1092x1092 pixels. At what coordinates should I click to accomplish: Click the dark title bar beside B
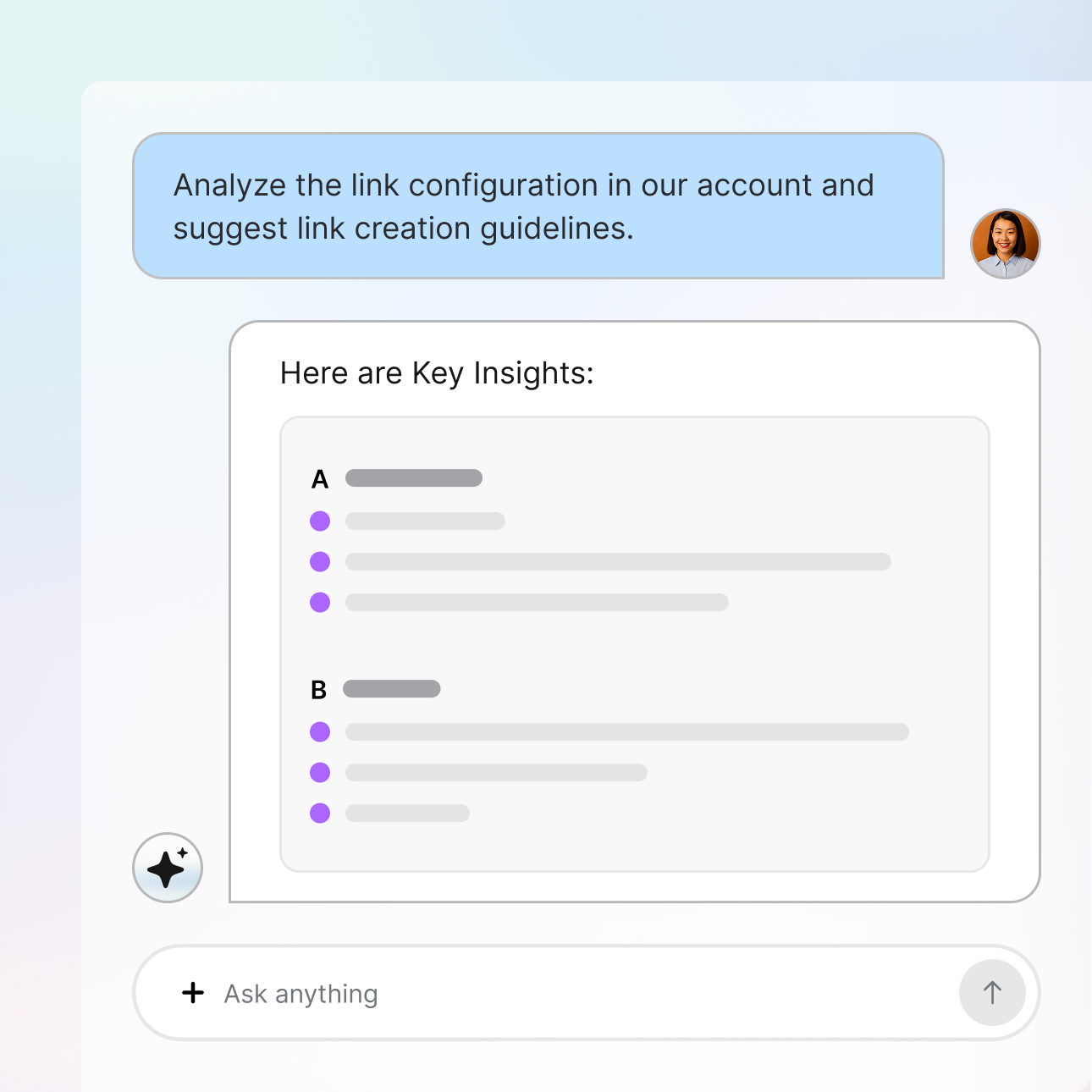[391, 689]
